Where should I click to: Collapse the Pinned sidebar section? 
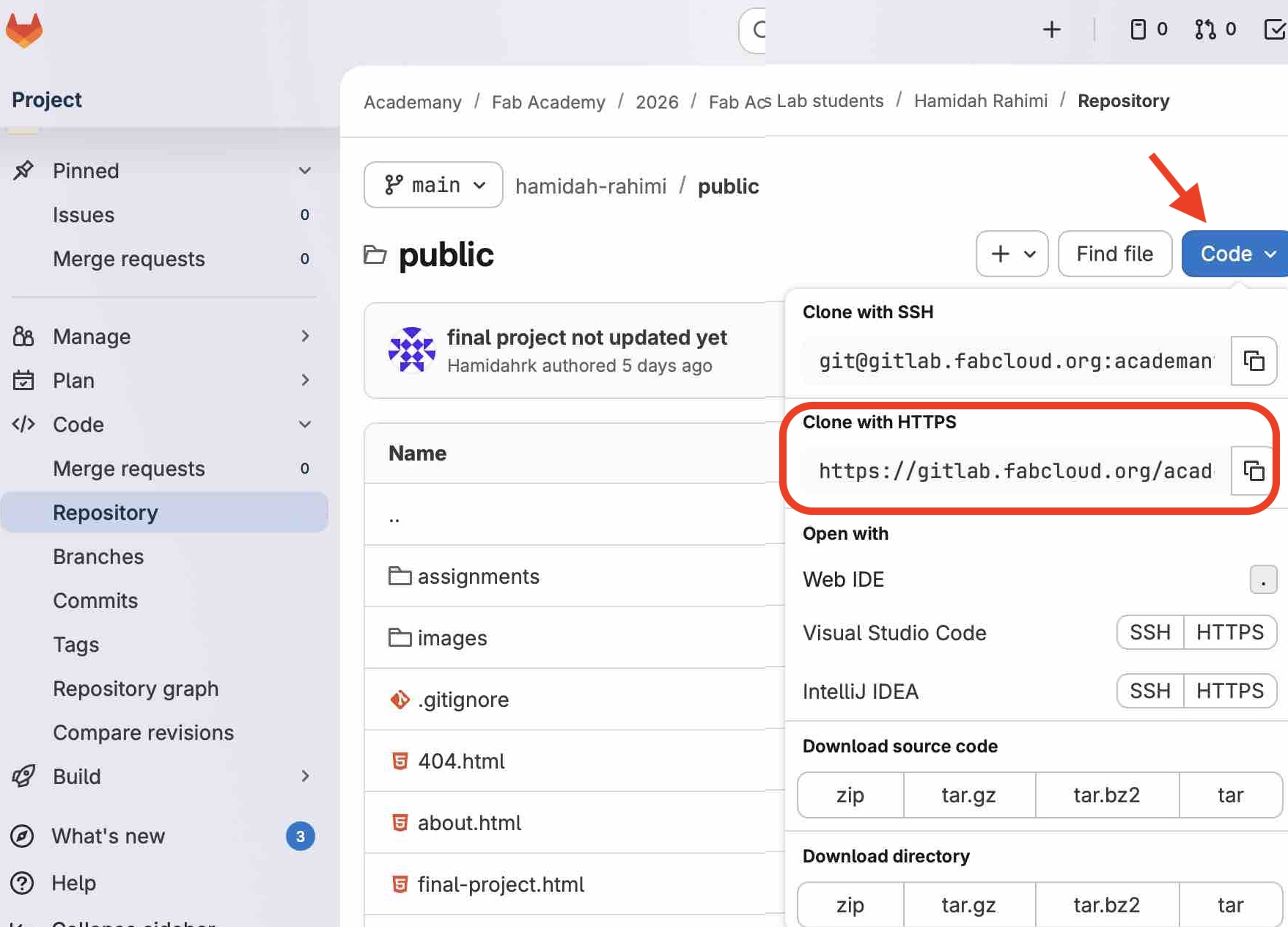pos(304,171)
